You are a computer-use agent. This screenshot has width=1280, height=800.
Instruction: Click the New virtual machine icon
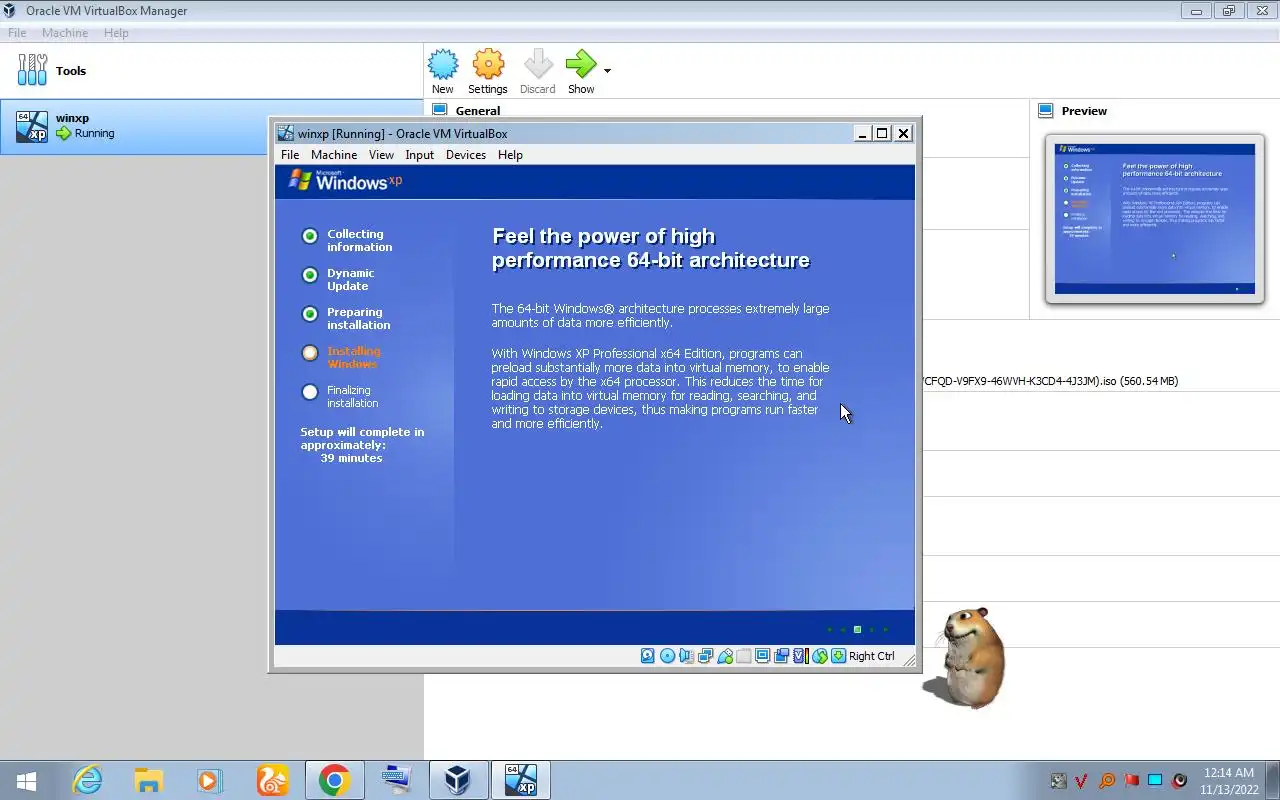point(443,65)
